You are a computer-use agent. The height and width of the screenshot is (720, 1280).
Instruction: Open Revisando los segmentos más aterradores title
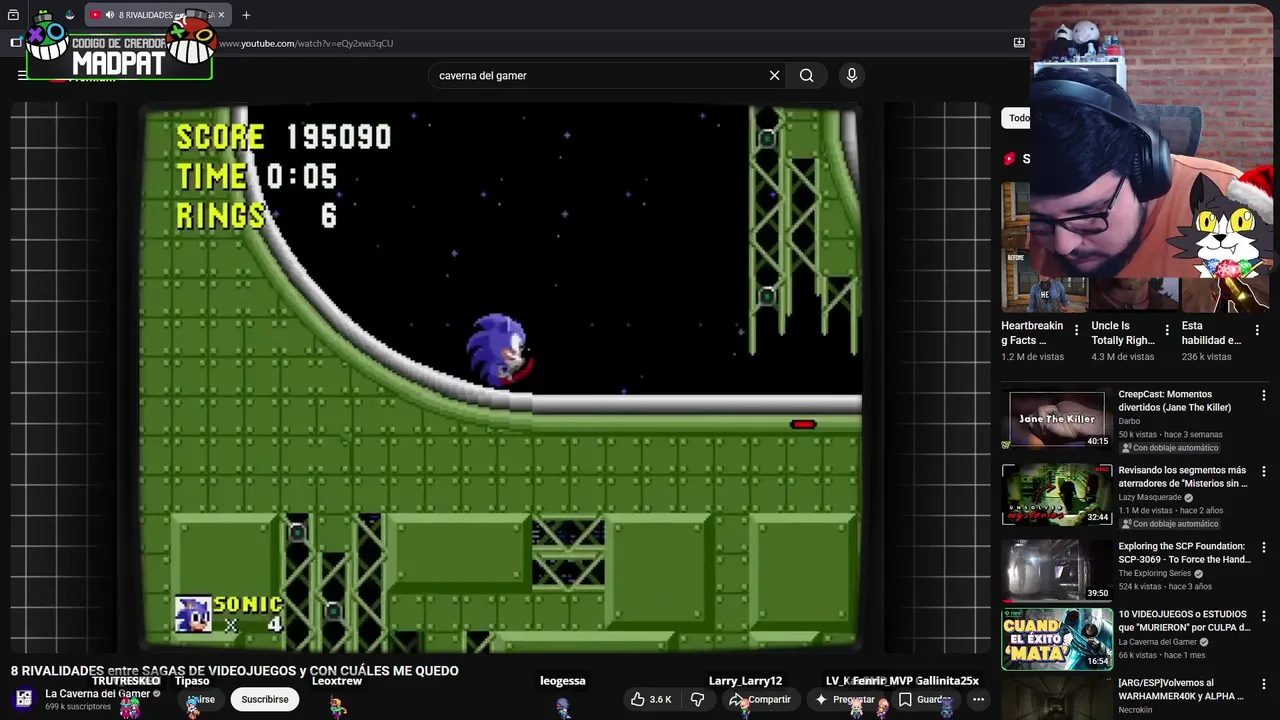[x=1183, y=477]
